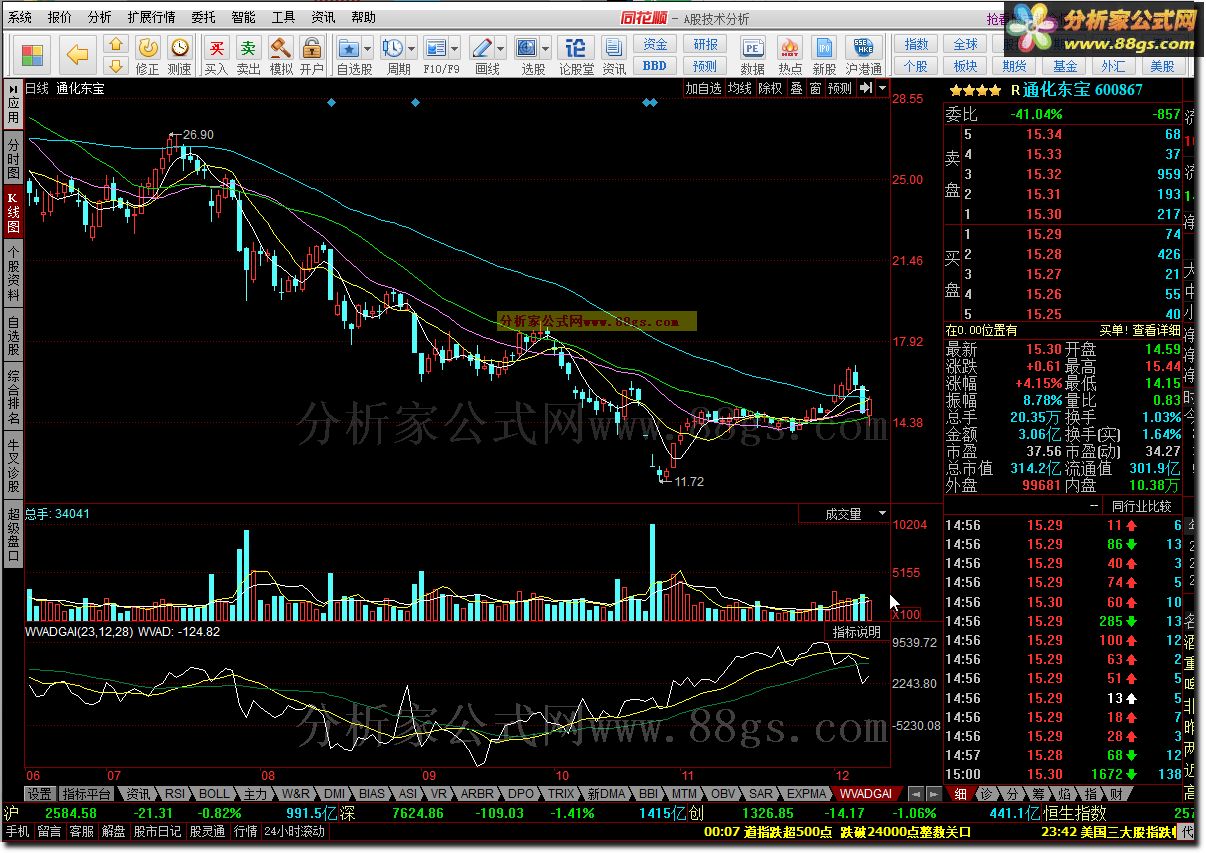Expand the F10/F9 dropdown arrow

pyautogui.click(x=456, y=47)
